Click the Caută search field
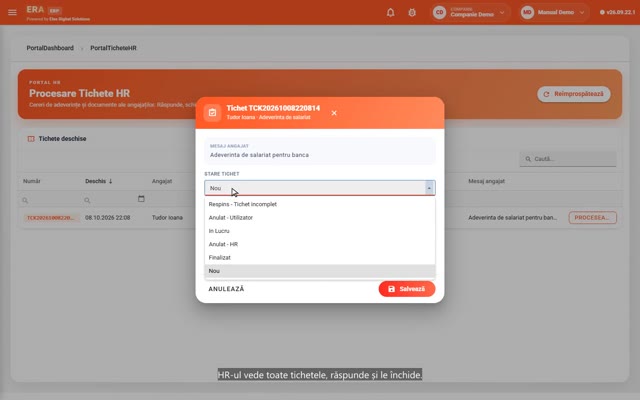The width and height of the screenshot is (640, 400). tap(568, 159)
